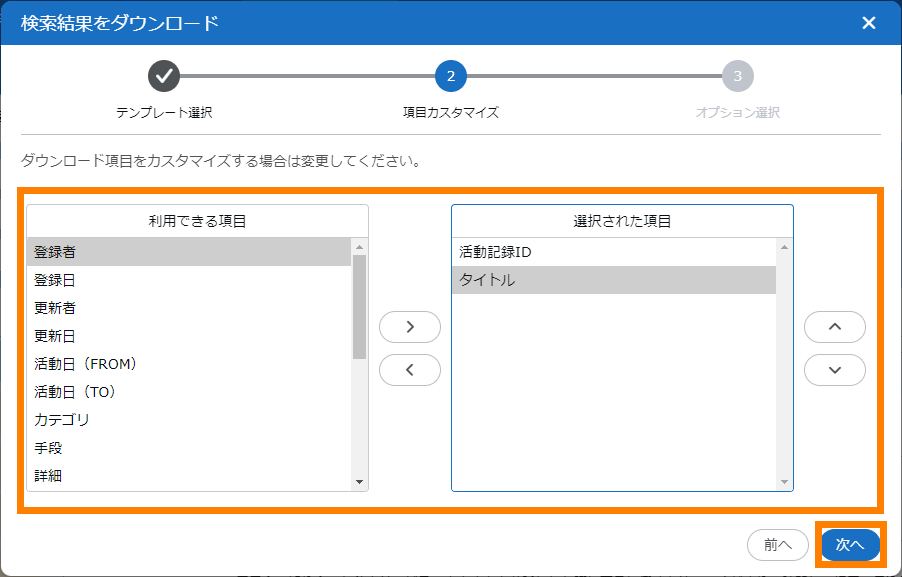Select 登録日 in available items list
The image size is (902, 577).
coord(190,280)
